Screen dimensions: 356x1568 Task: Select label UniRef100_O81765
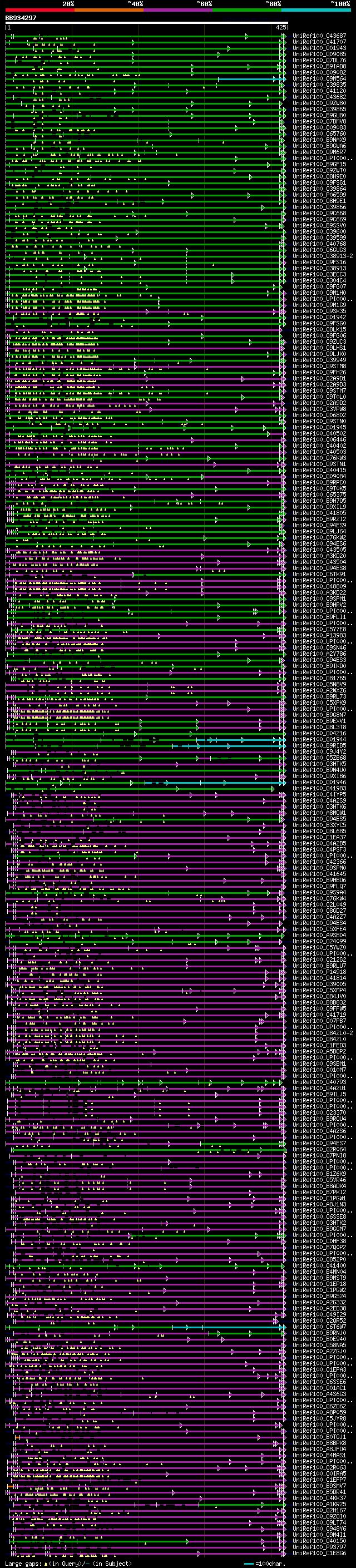pyautogui.click(x=319, y=678)
